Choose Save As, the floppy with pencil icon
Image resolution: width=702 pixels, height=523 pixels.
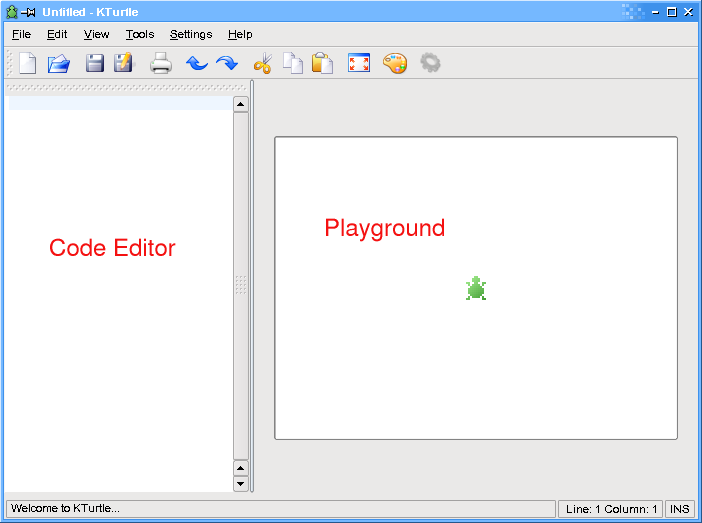click(x=124, y=63)
